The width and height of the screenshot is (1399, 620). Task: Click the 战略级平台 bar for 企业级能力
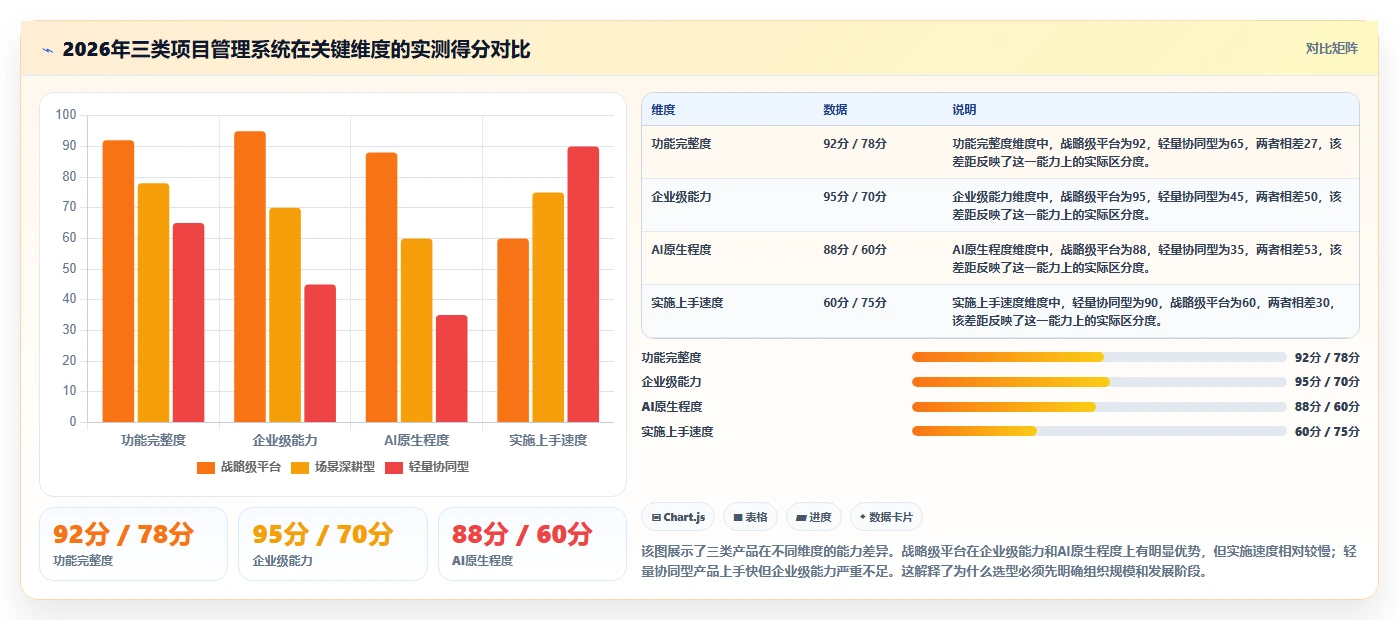[250, 277]
